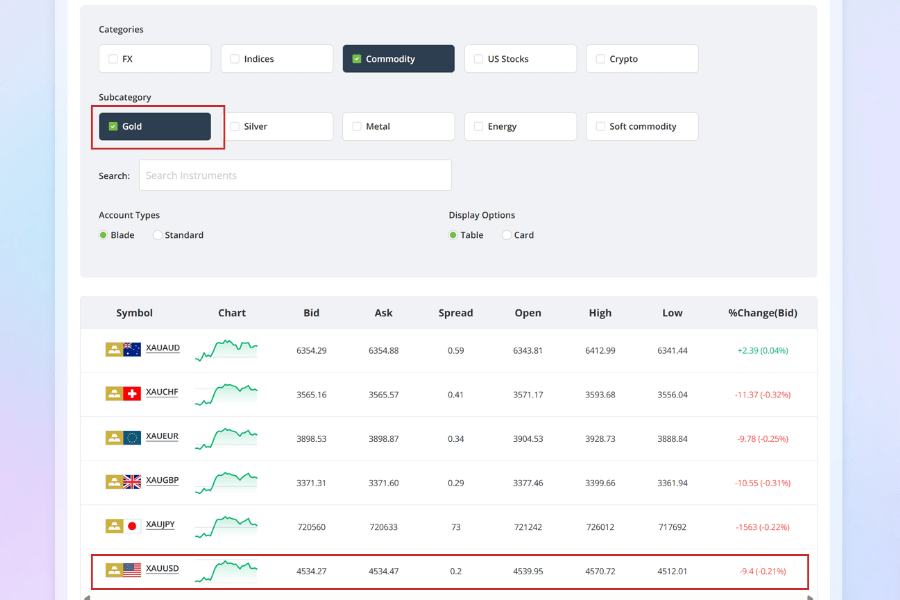Click XAUUSD ask value 4534.47

point(383,571)
